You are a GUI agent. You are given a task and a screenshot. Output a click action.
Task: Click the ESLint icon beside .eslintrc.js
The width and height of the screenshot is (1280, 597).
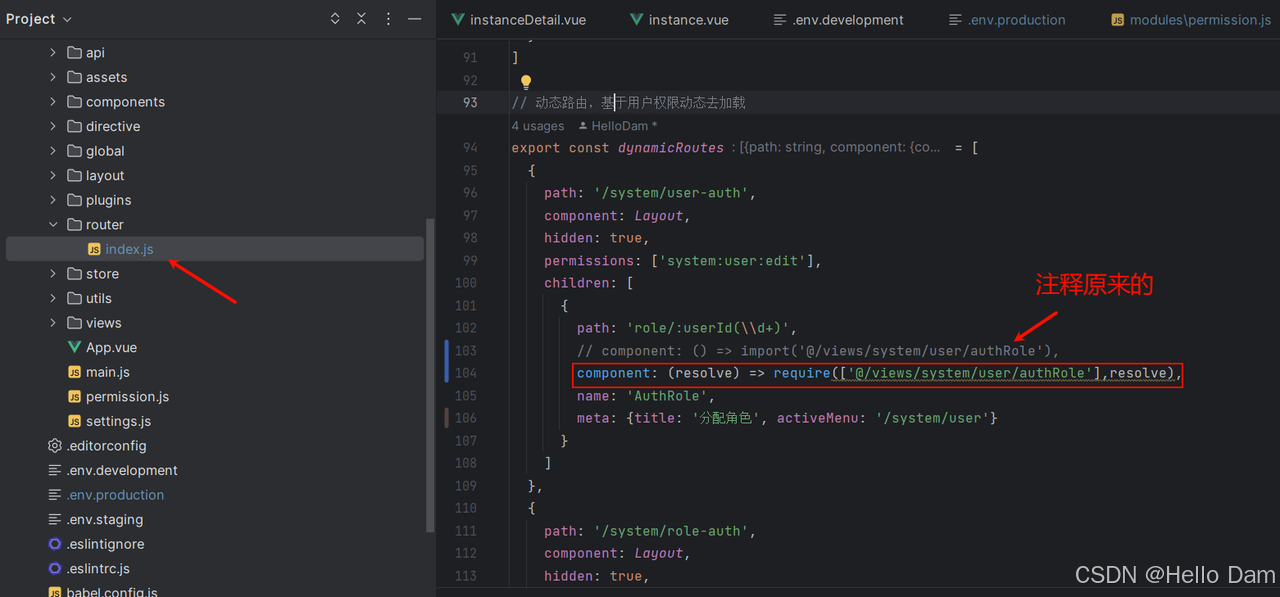[x=55, y=568]
